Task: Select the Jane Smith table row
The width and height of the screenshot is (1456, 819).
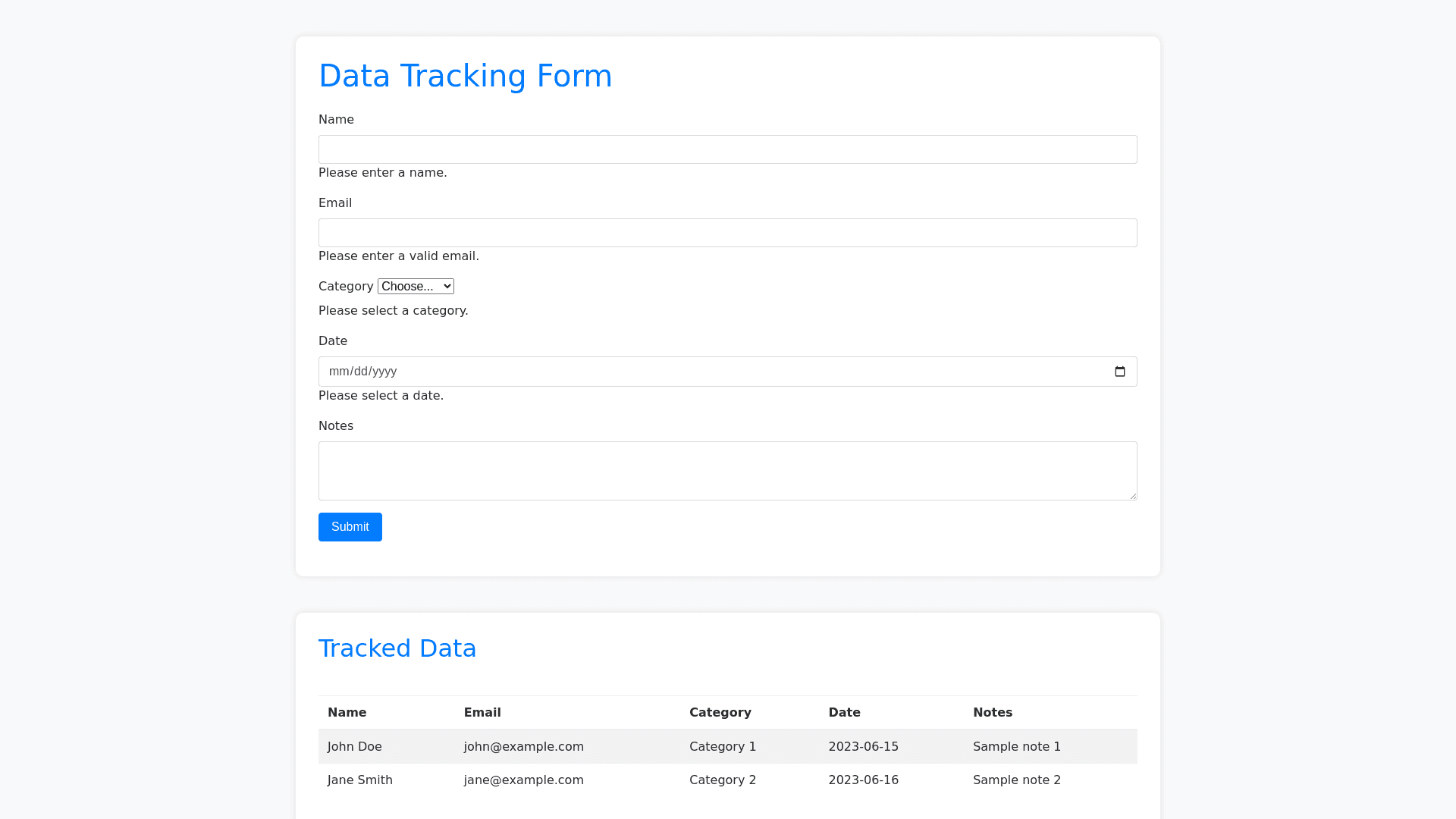Action: (360, 780)
